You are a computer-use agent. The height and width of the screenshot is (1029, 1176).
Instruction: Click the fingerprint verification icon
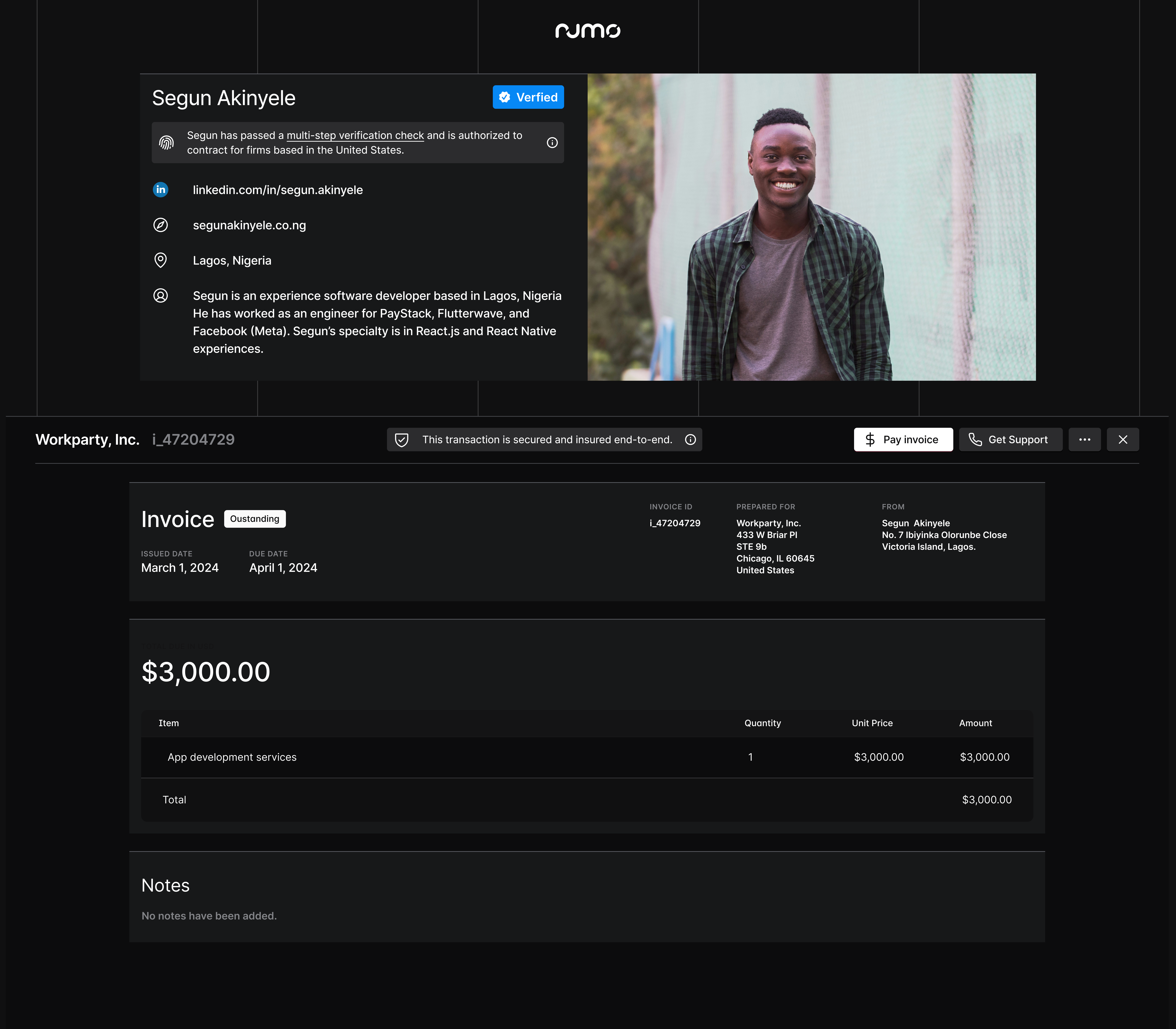point(166,142)
